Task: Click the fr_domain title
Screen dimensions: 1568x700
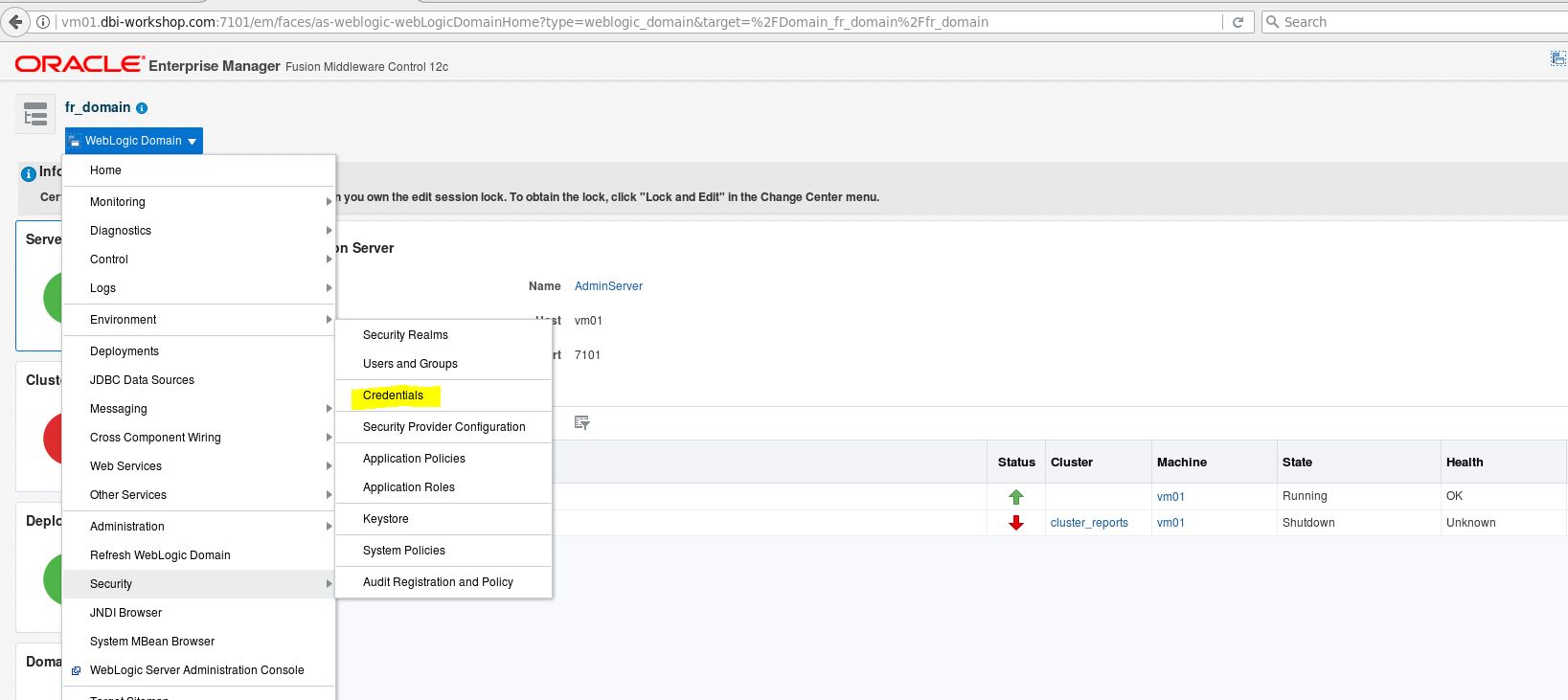Action: click(98, 107)
